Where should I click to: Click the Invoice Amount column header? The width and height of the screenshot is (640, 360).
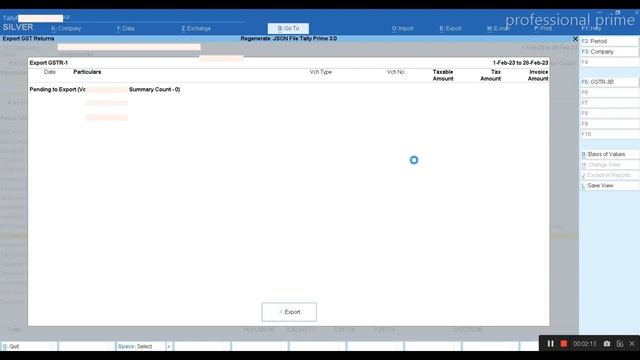(538, 75)
